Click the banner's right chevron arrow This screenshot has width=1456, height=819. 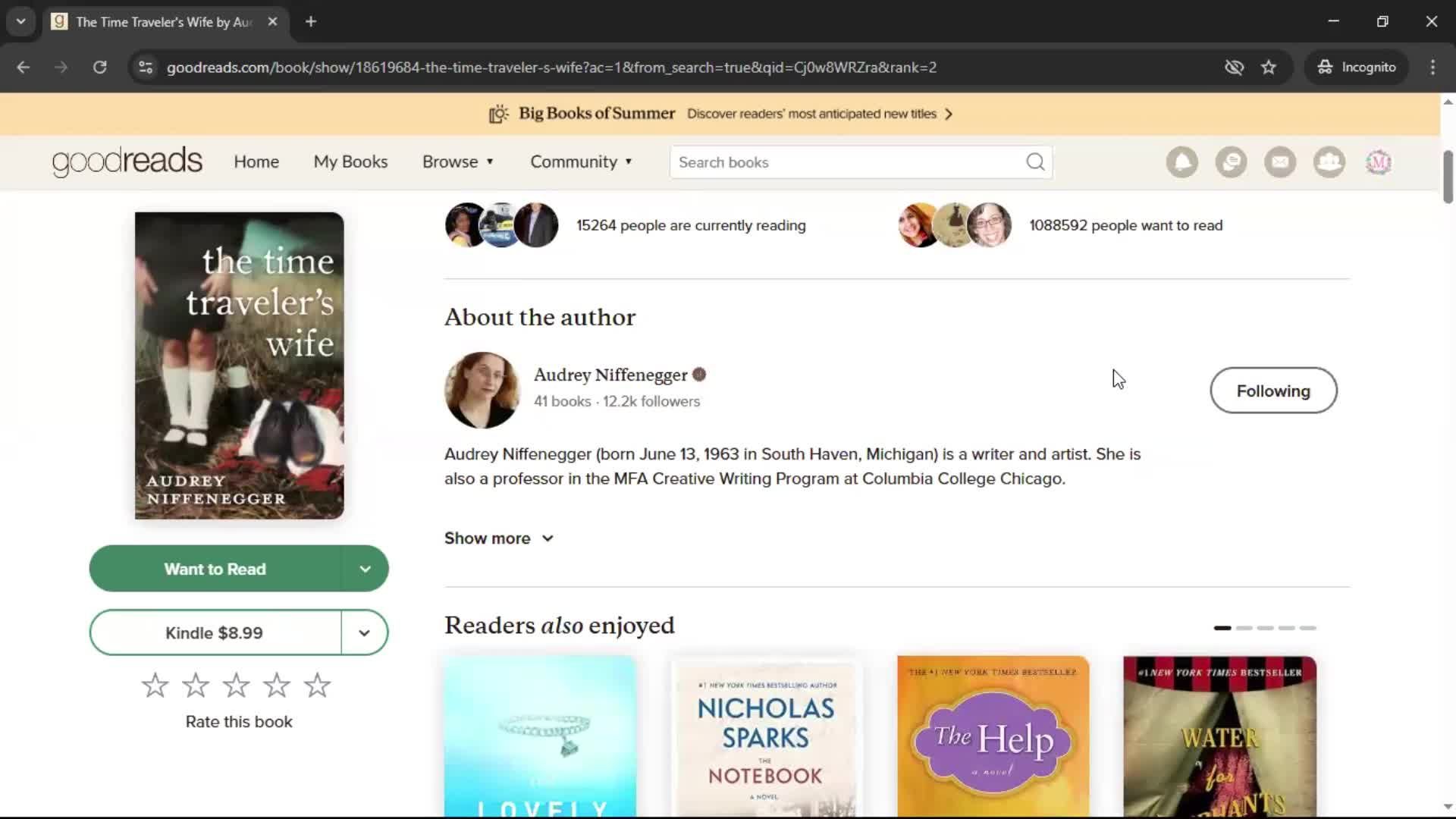click(949, 114)
